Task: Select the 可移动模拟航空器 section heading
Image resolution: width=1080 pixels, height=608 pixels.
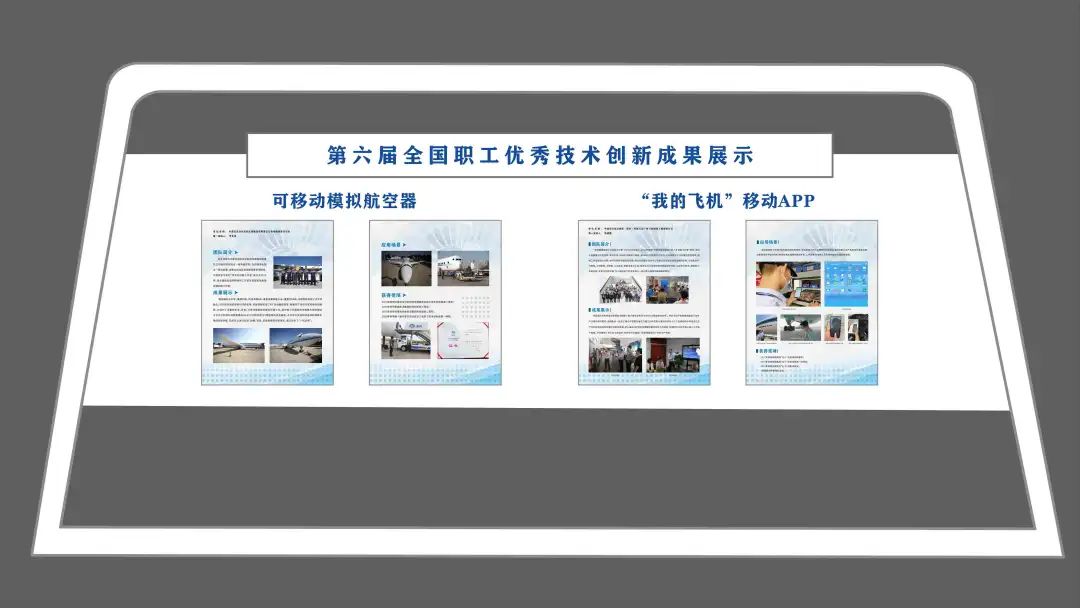Action: tap(344, 201)
